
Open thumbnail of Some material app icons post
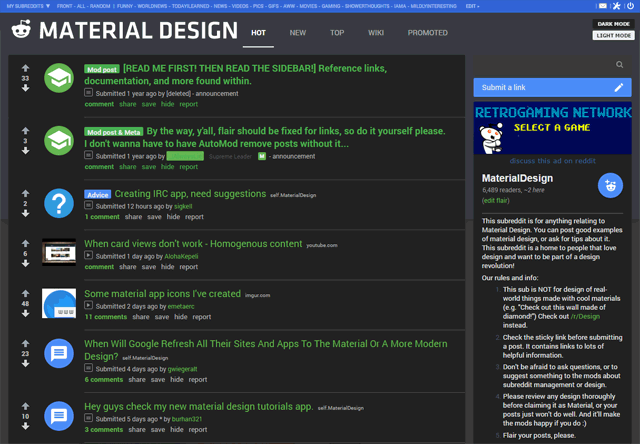click(59, 303)
